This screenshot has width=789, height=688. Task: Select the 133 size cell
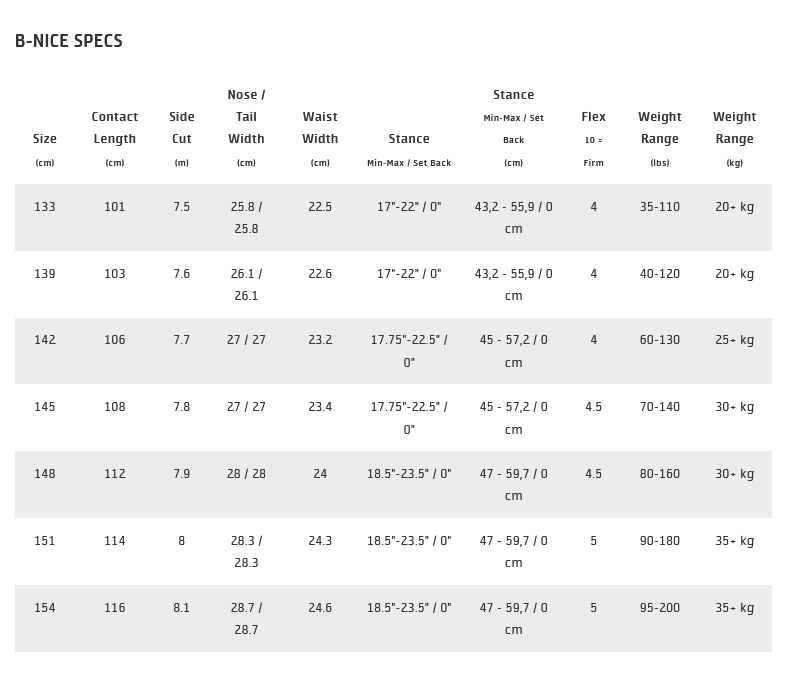pyautogui.click(x=45, y=207)
